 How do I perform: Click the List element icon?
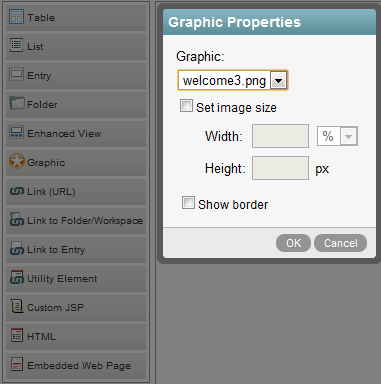pyautogui.click(x=16, y=45)
